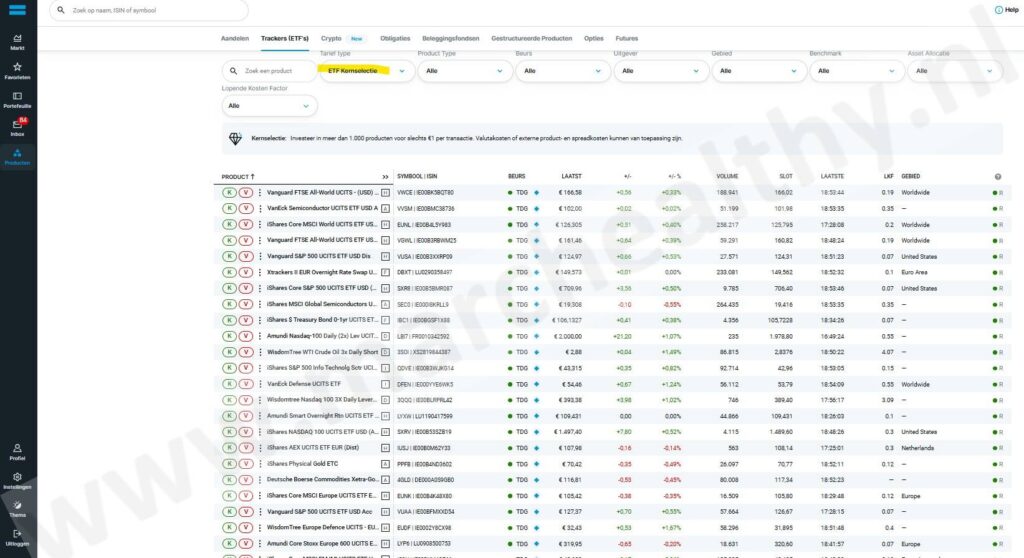Open the Asset Allocatie filter dropdown
1024x558 pixels.
[954, 71]
